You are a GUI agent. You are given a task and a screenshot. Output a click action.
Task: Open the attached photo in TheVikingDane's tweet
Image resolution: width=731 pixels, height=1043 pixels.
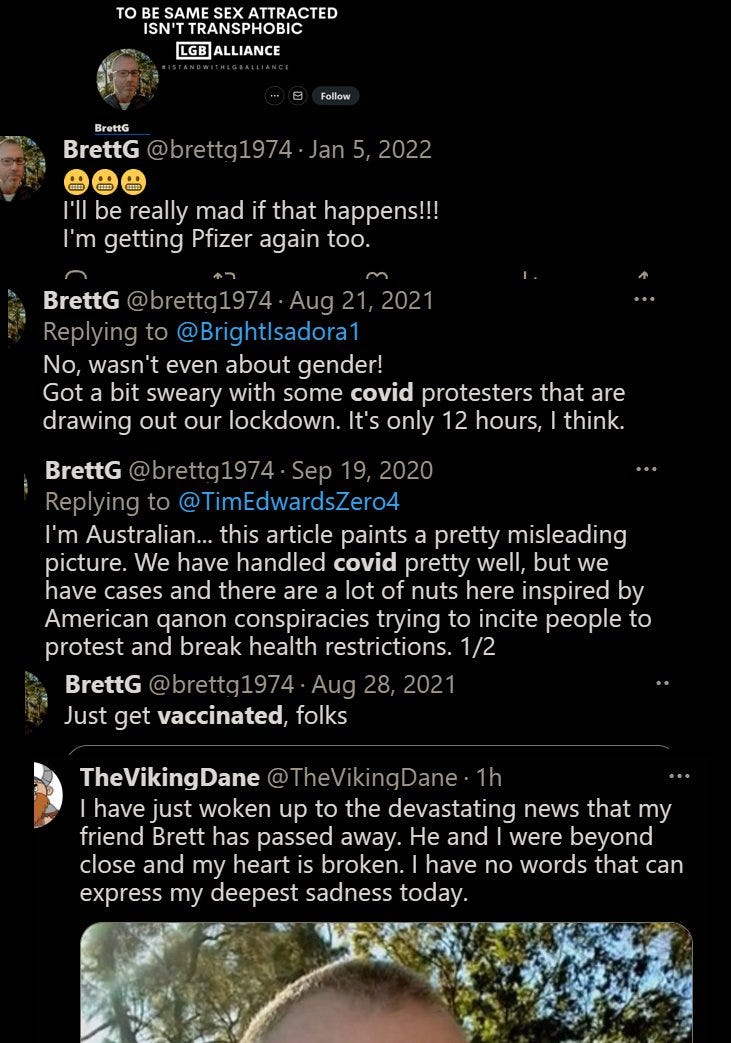point(386,982)
